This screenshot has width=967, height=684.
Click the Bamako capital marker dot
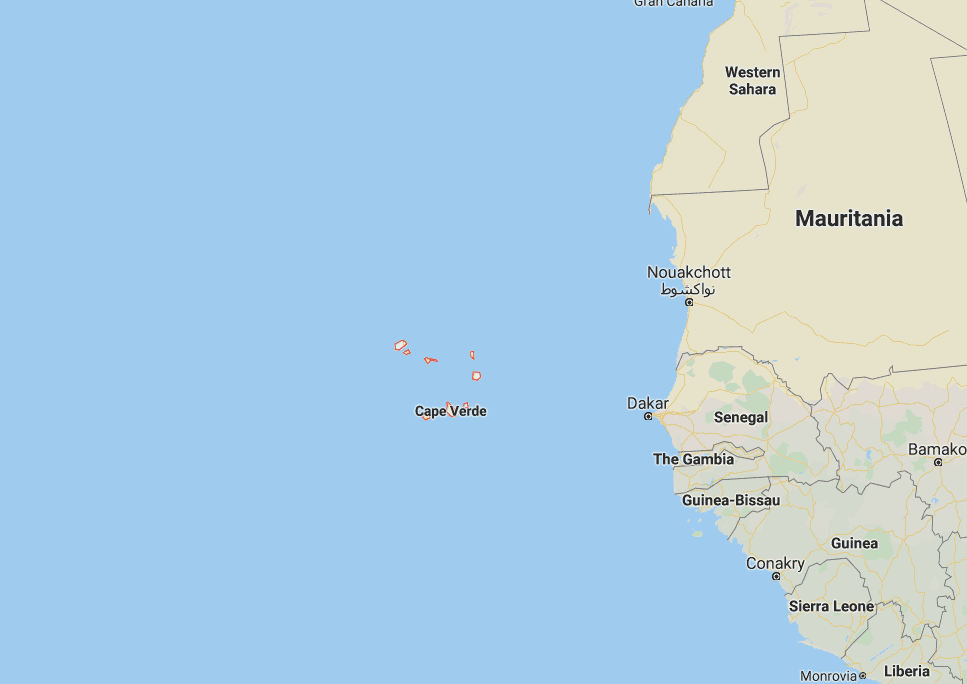[x=937, y=462]
